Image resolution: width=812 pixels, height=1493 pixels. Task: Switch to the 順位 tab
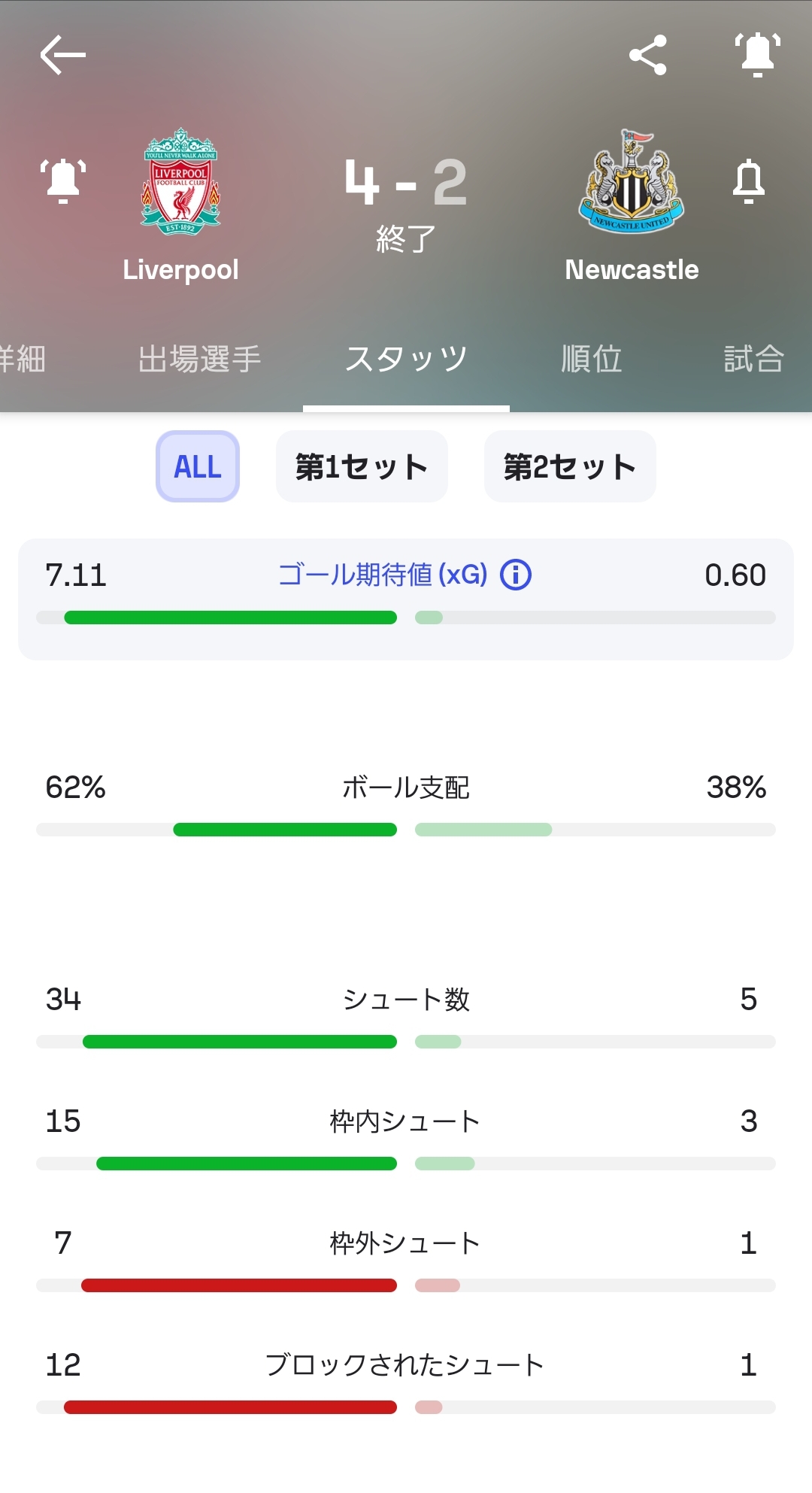592,359
